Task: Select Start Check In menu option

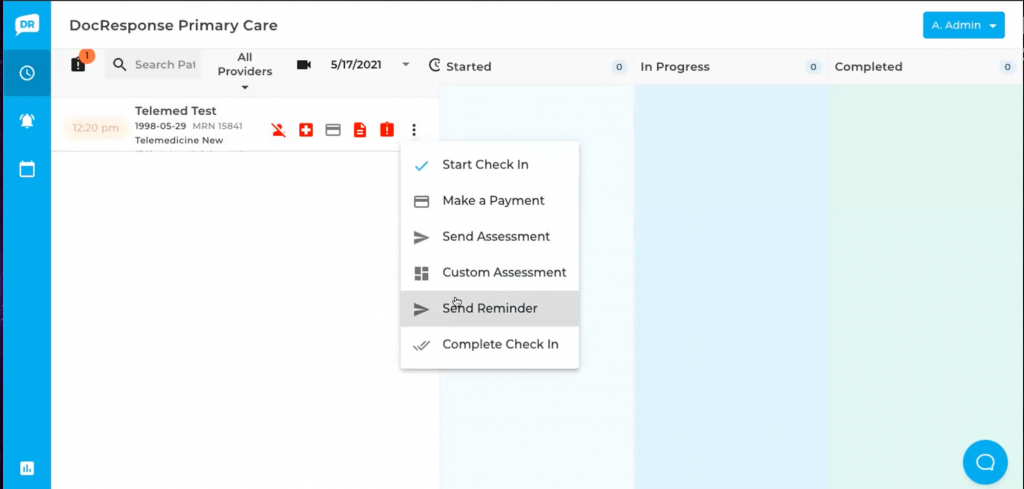Action: [490, 165]
